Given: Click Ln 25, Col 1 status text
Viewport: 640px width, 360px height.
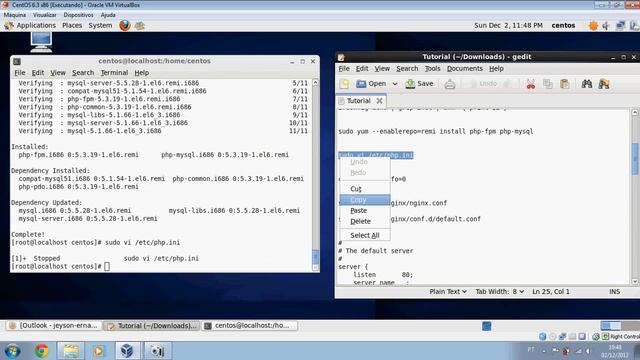Looking at the screenshot, I should pos(551,292).
